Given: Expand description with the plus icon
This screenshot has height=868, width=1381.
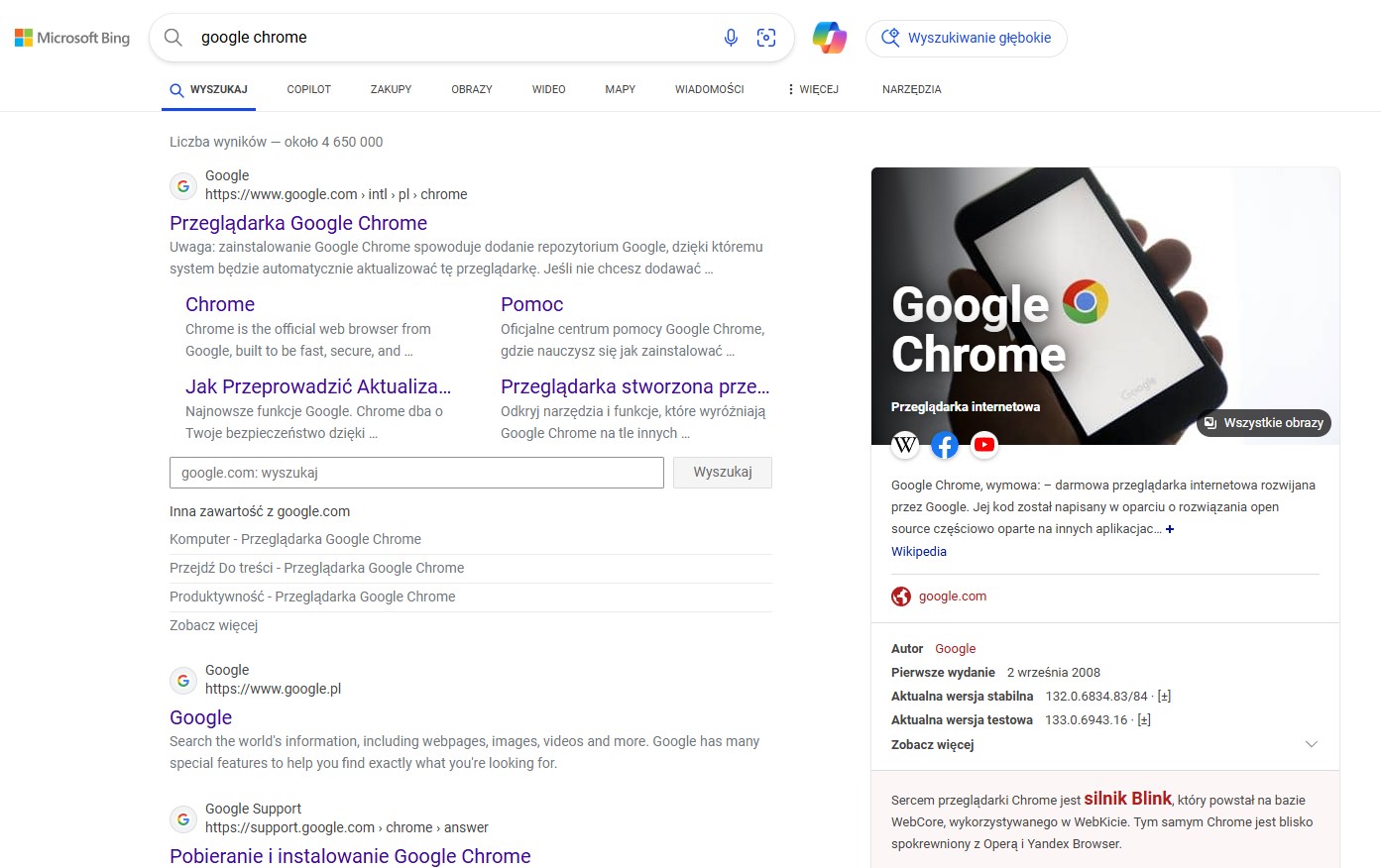Looking at the screenshot, I should tap(1170, 529).
